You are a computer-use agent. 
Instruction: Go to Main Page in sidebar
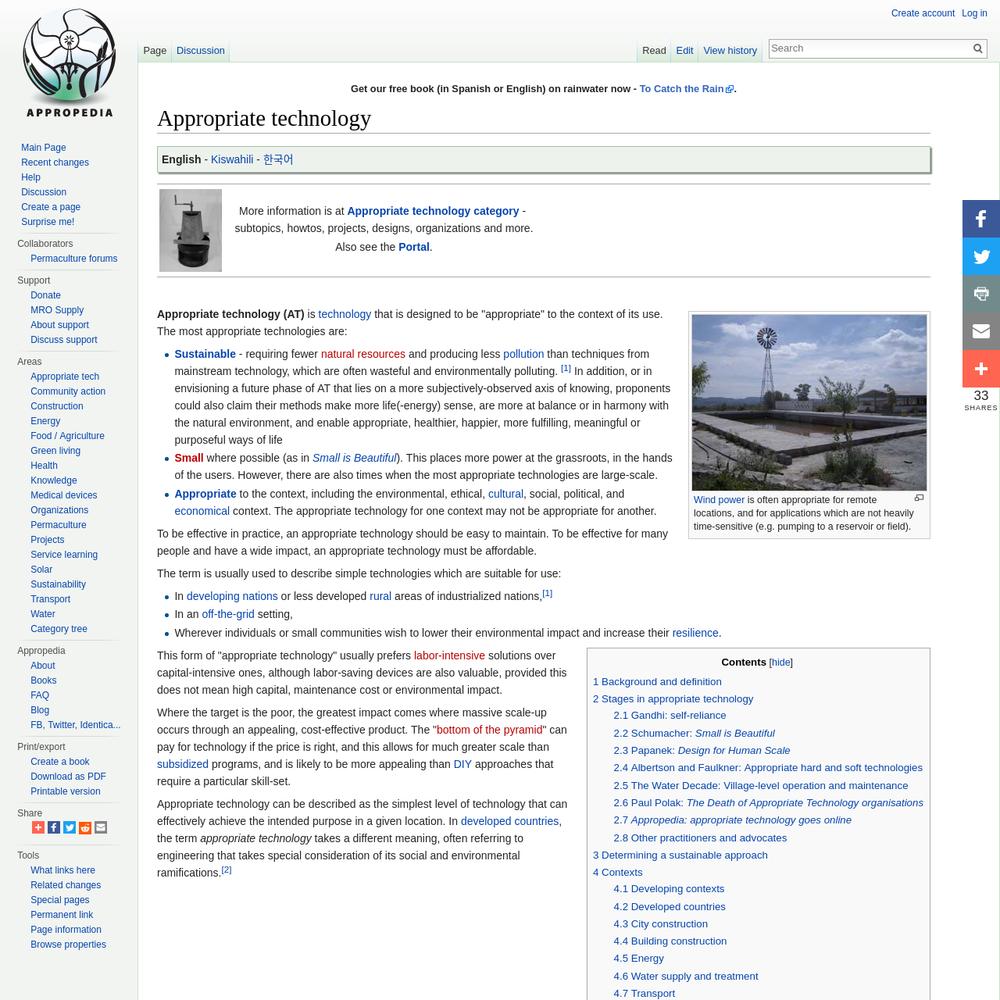[43, 147]
